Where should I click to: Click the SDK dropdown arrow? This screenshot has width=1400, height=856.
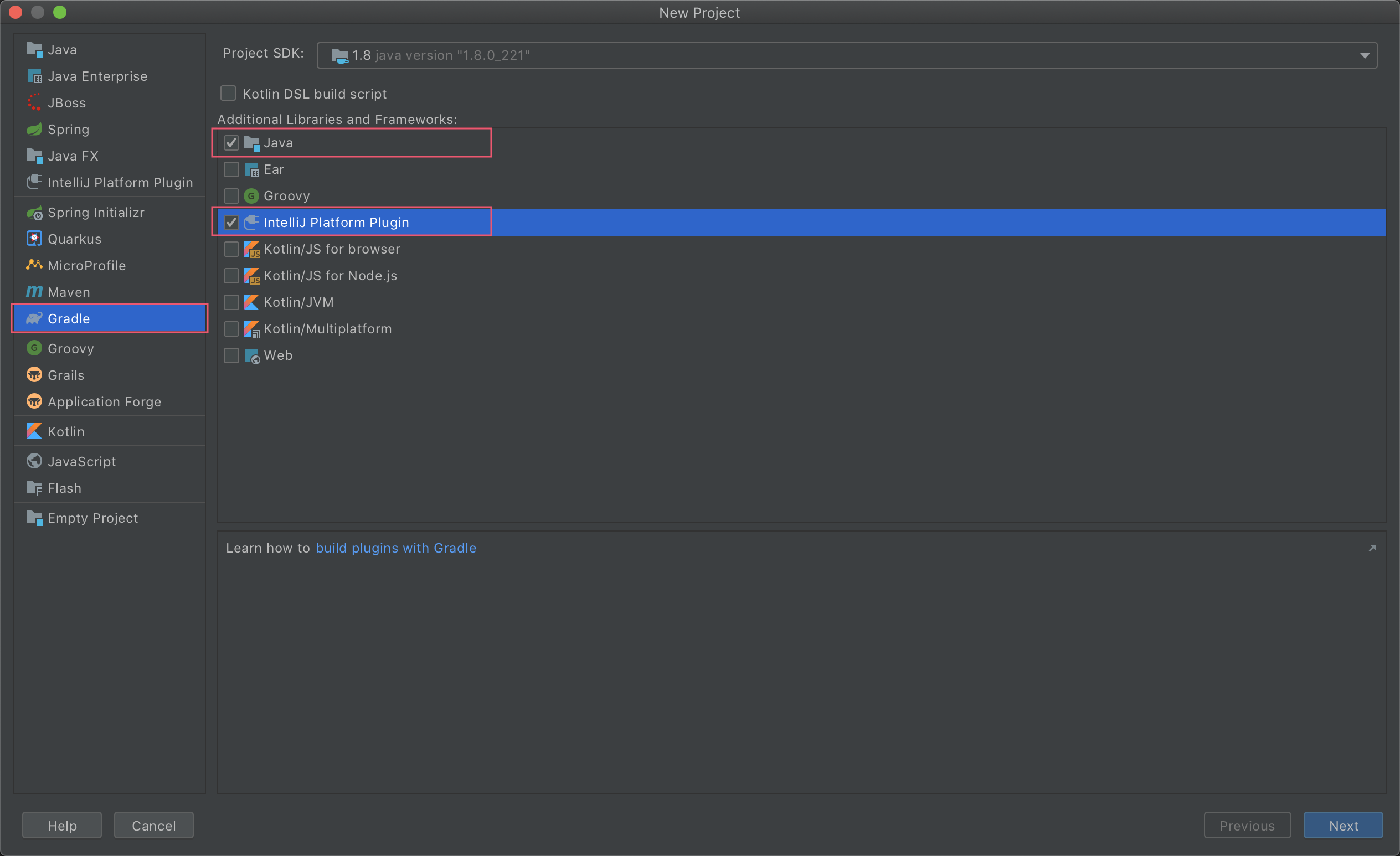[x=1364, y=56]
